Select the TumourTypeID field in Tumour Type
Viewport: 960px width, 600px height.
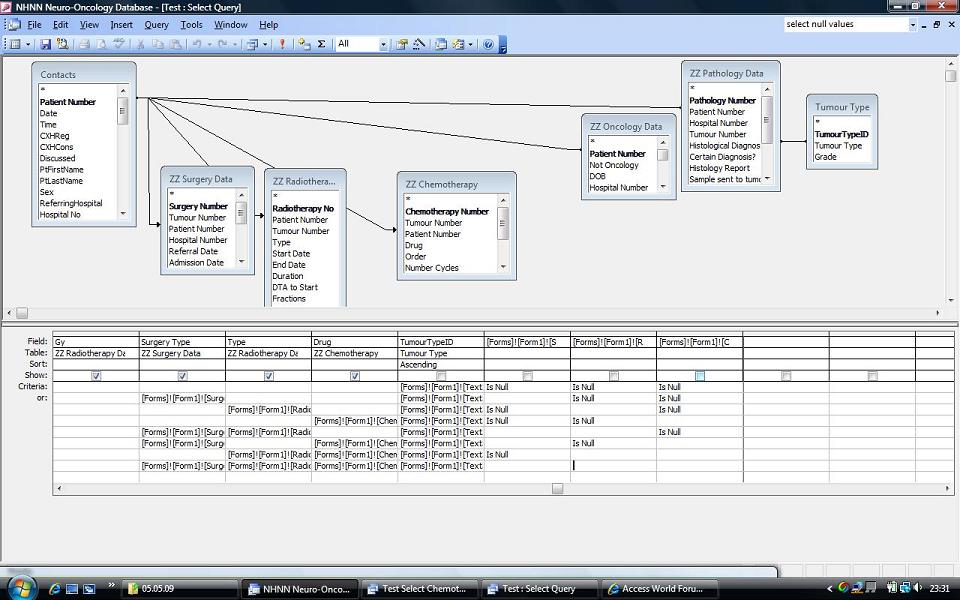(841, 134)
